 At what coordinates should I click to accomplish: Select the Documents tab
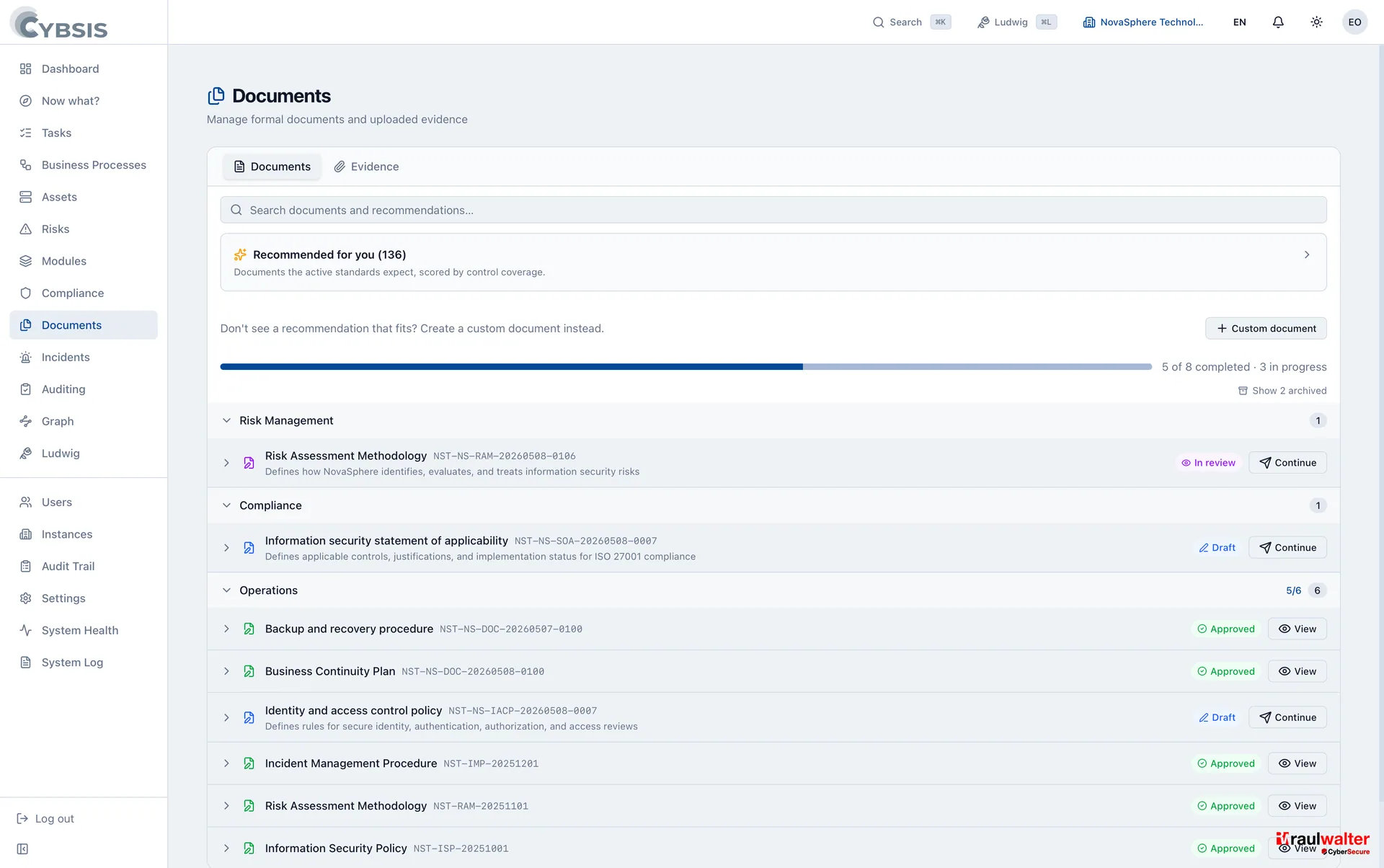tap(272, 167)
